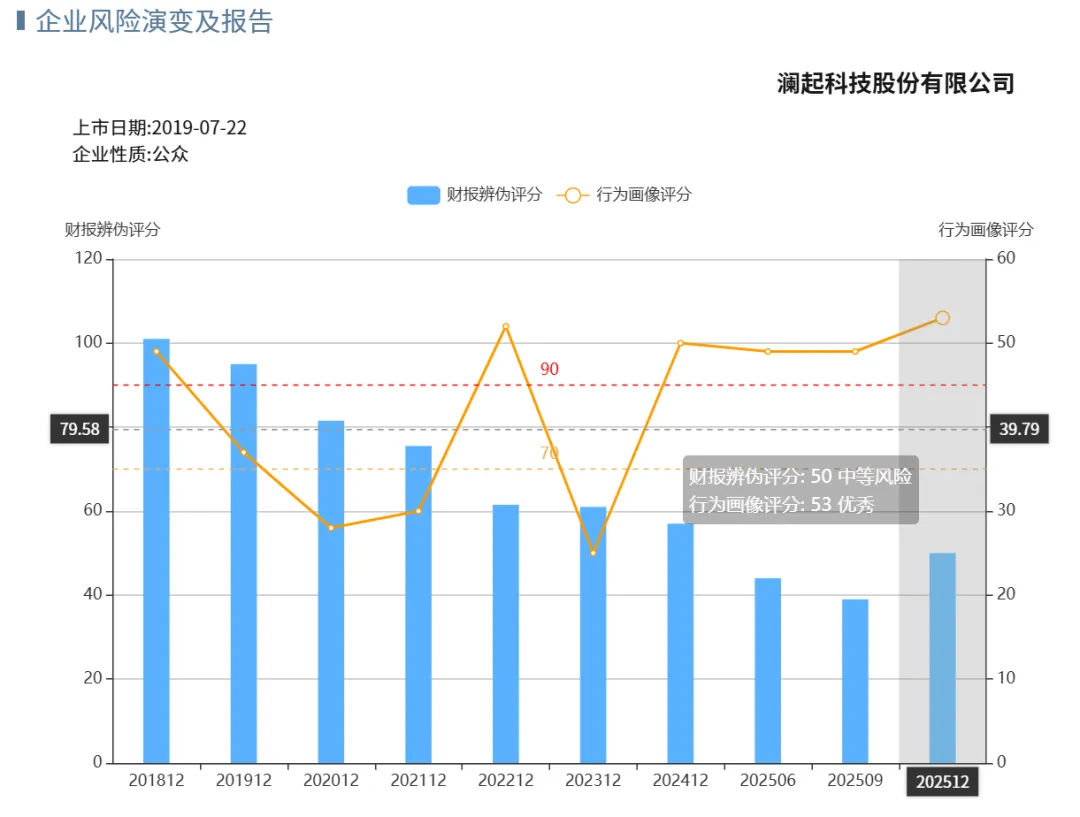Select the 202212 blue bar
This screenshot has width=1080, height=817.
tap(506, 634)
